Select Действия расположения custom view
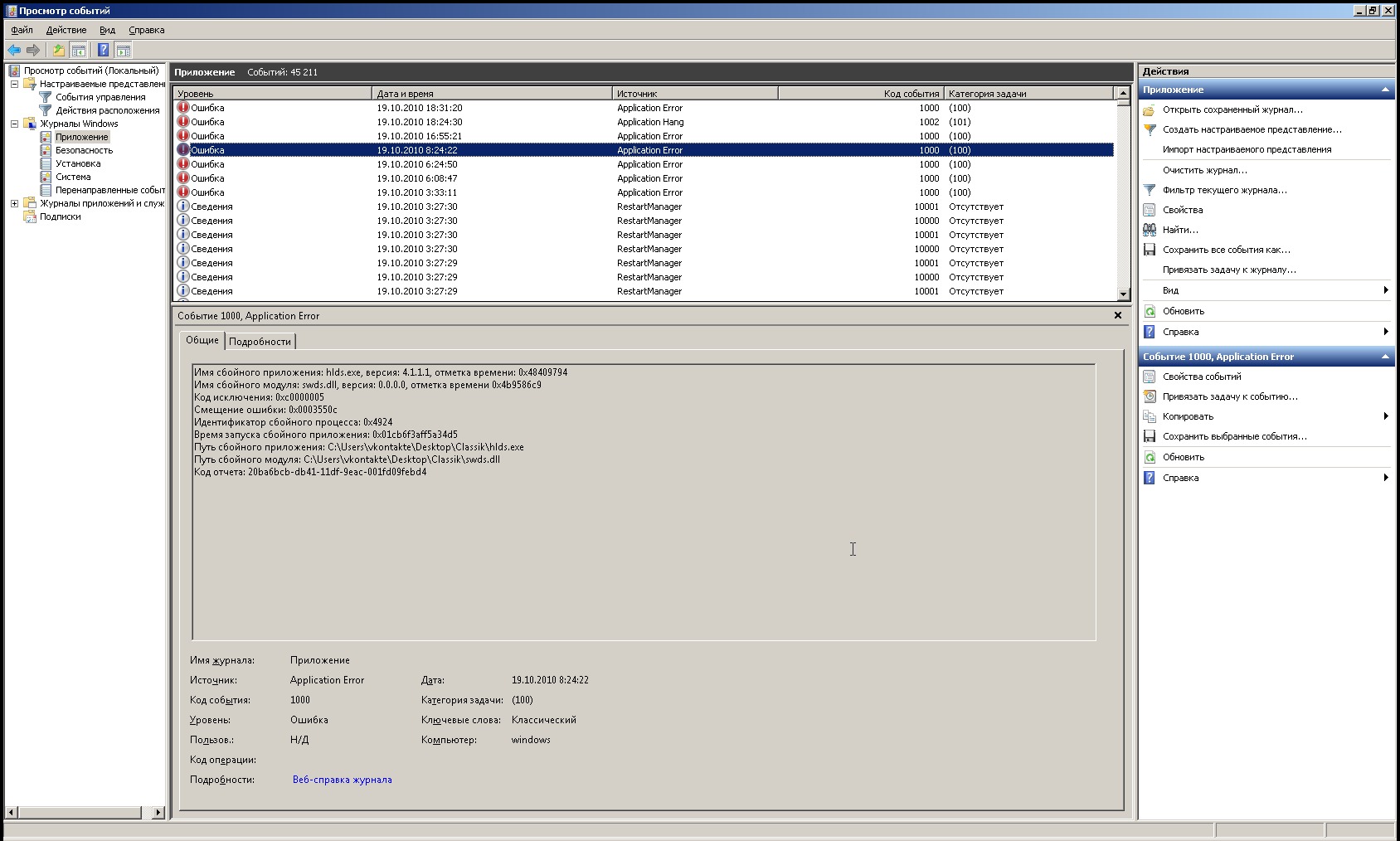 (108, 110)
